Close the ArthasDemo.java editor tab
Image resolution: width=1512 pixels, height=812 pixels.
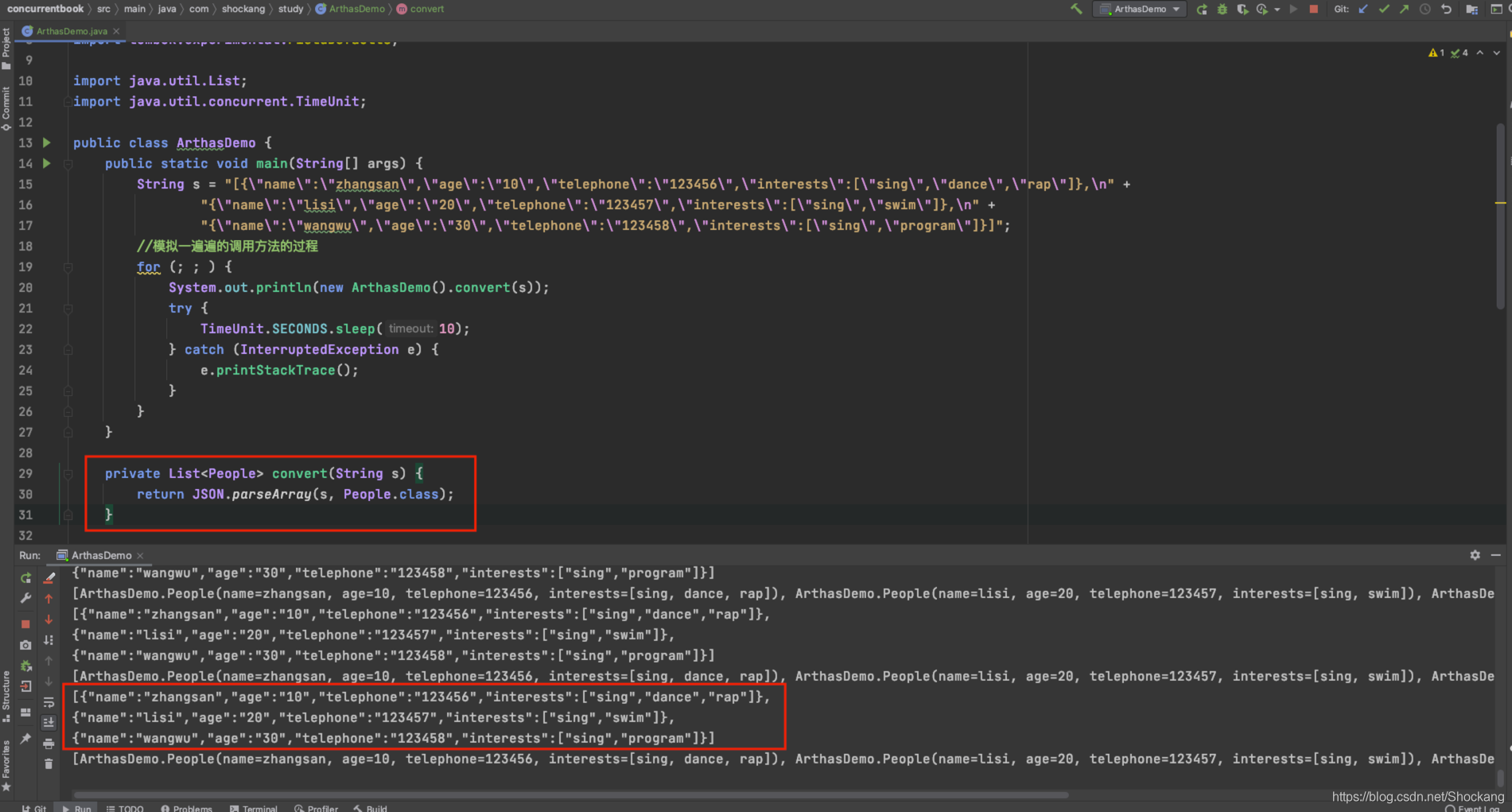(x=116, y=31)
